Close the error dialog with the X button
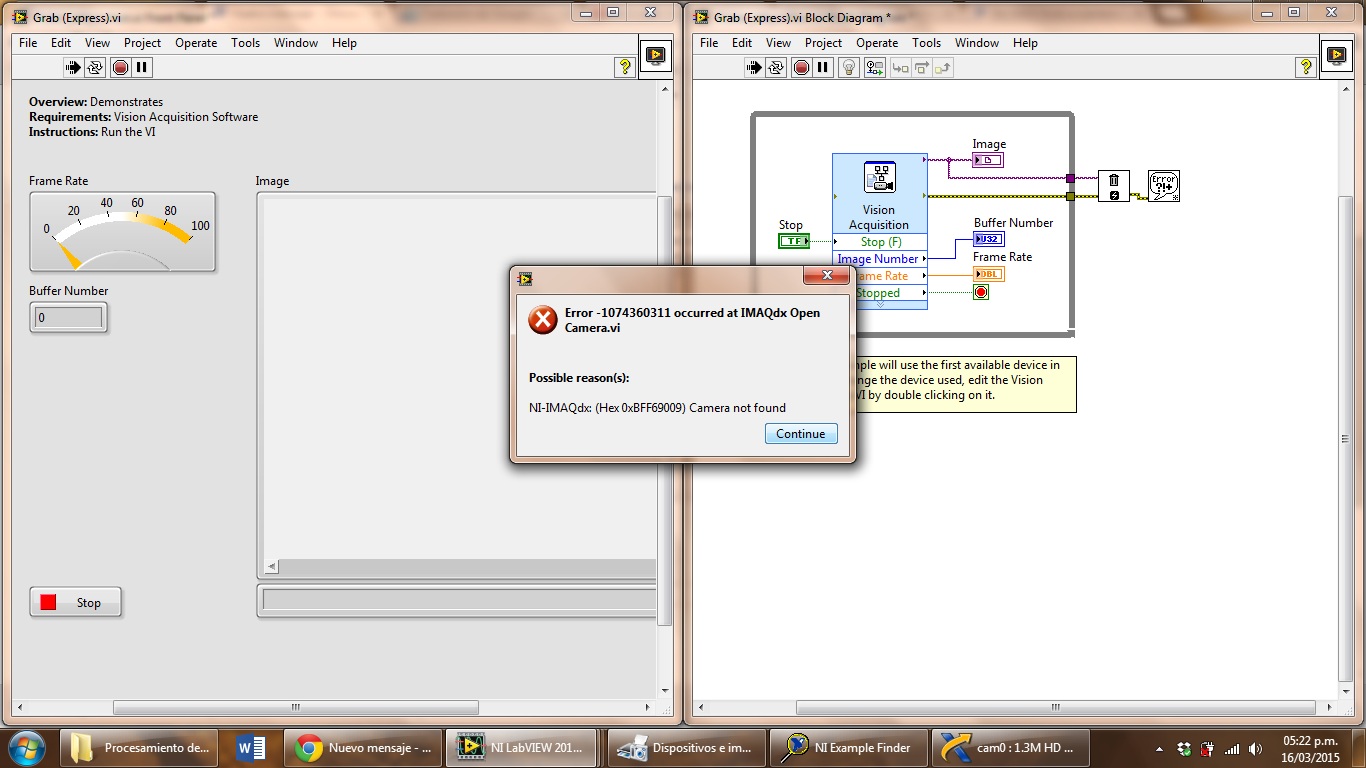The image size is (1366, 768). click(x=827, y=276)
